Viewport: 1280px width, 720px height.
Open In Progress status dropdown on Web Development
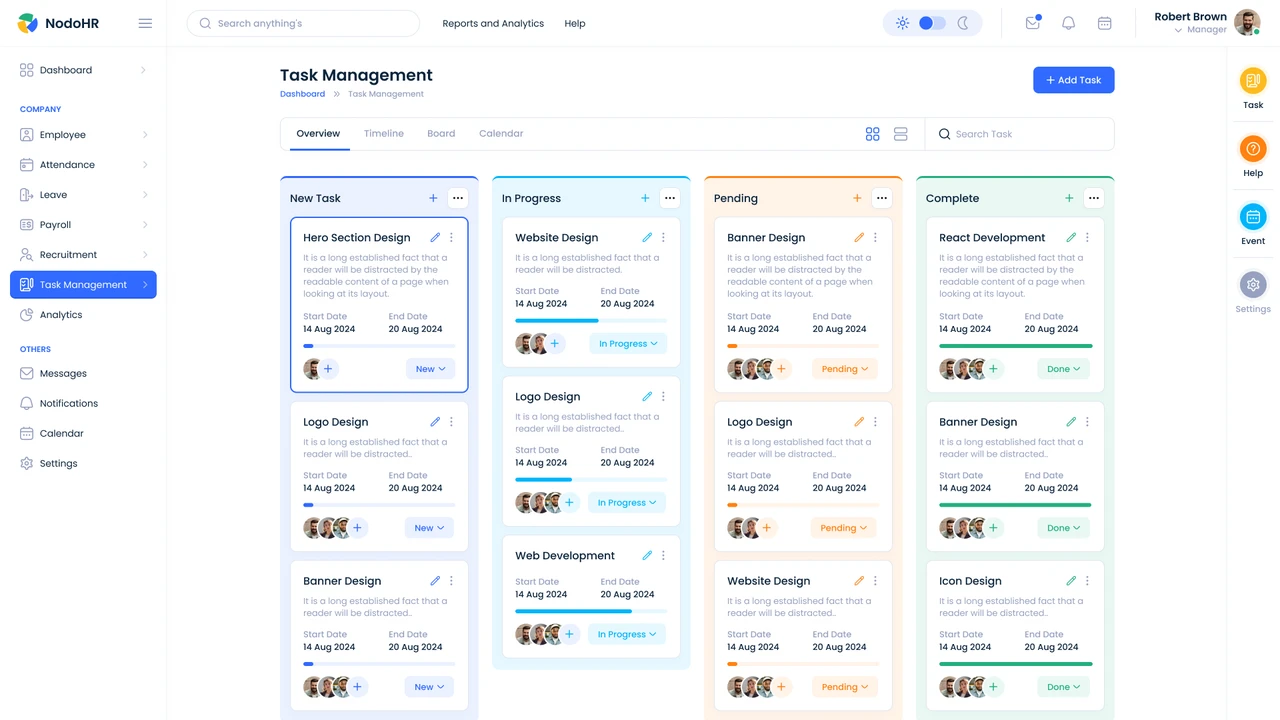[628, 634]
